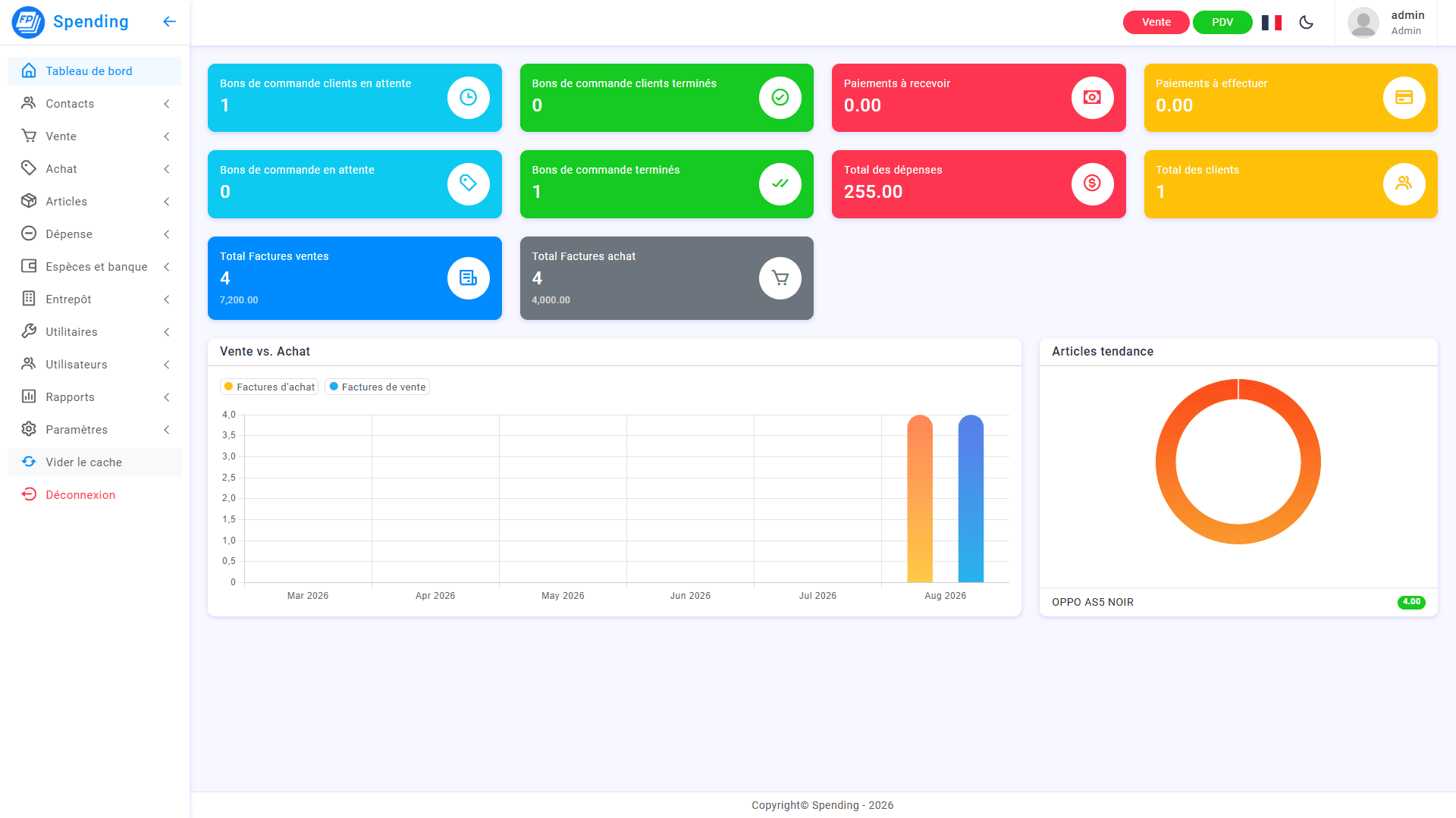This screenshot has width=1456, height=818.
Task: Expand the Utilisateurs menu chevron
Action: pos(167,365)
